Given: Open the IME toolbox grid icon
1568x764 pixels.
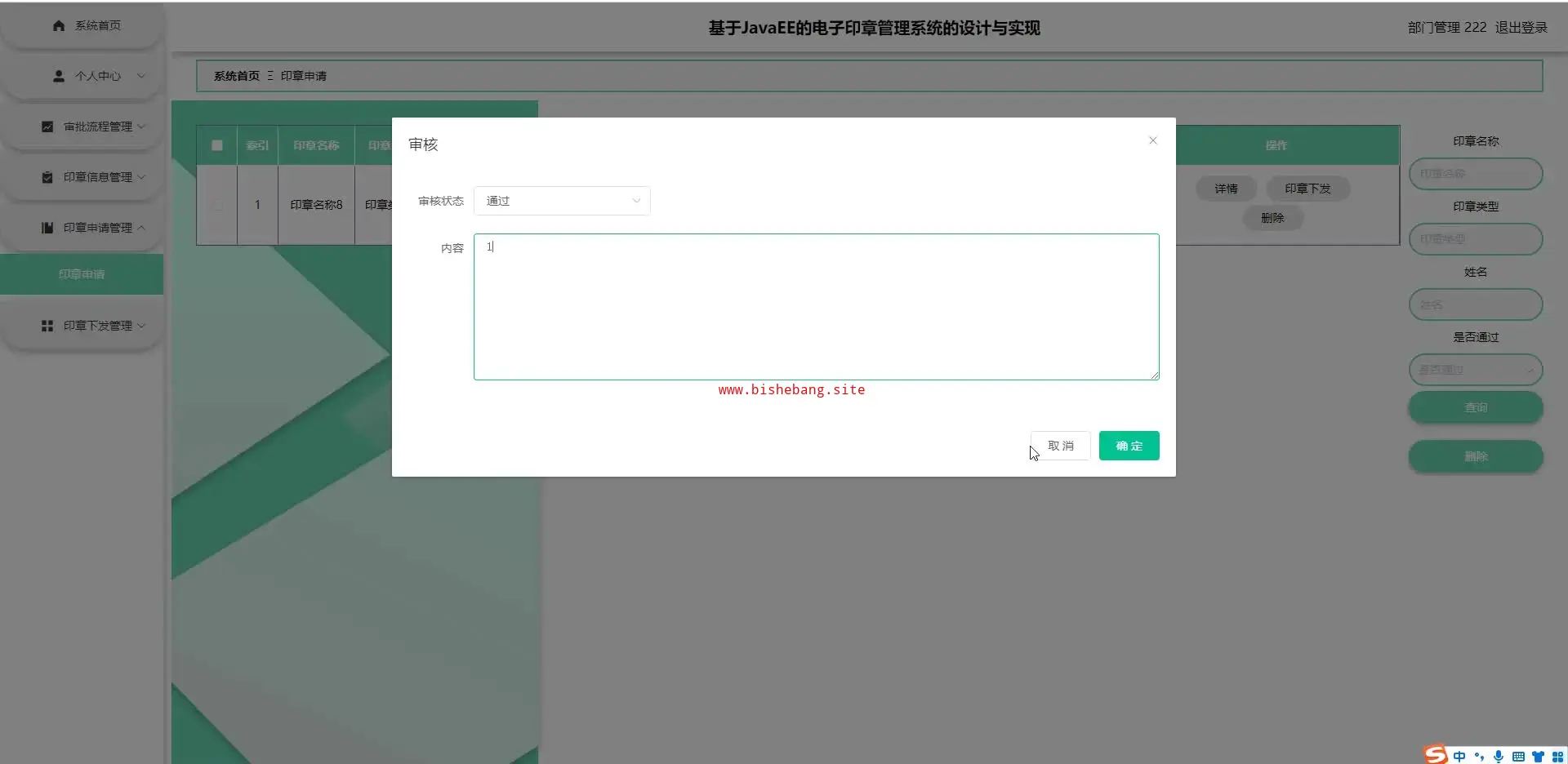Looking at the screenshot, I should [x=1557, y=757].
